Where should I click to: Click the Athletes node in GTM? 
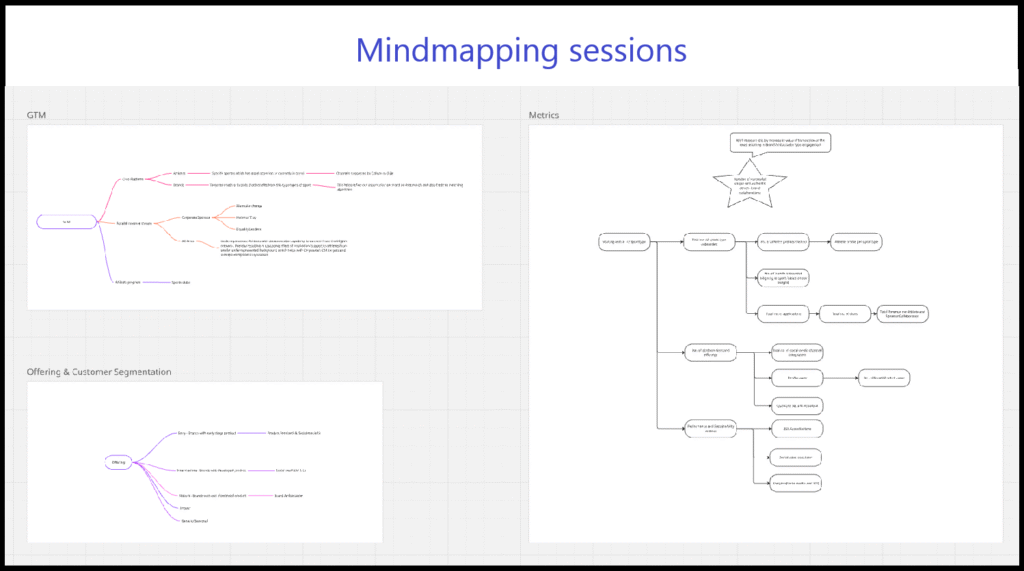pyautogui.click(x=179, y=173)
